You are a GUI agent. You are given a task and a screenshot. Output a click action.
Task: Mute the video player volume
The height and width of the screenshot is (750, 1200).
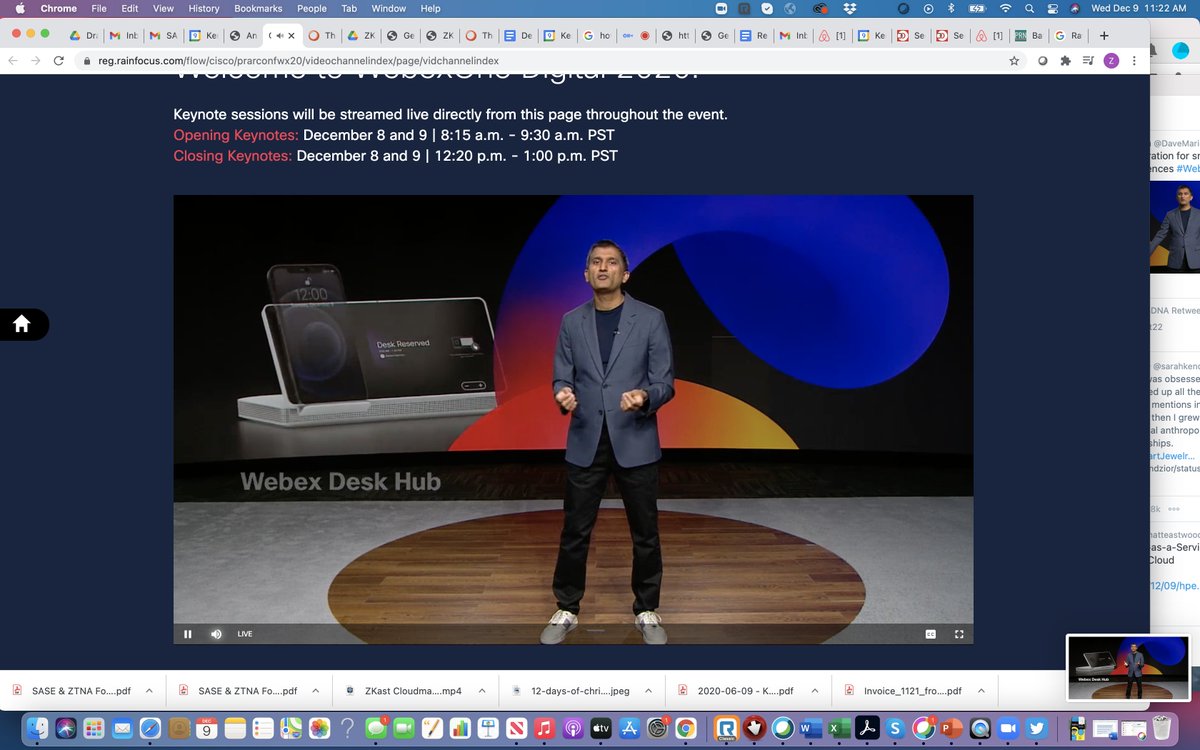click(x=215, y=633)
